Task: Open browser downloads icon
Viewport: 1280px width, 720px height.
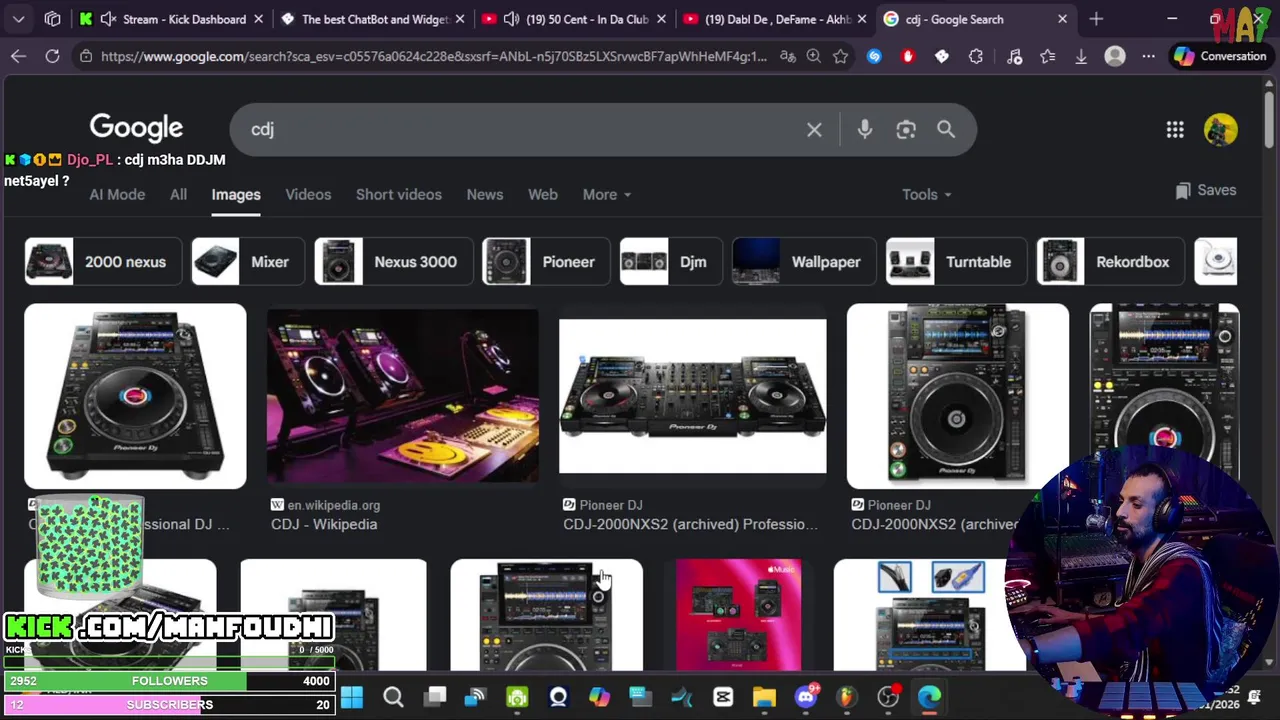Action: pyautogui.click(x=1081, y=57)
